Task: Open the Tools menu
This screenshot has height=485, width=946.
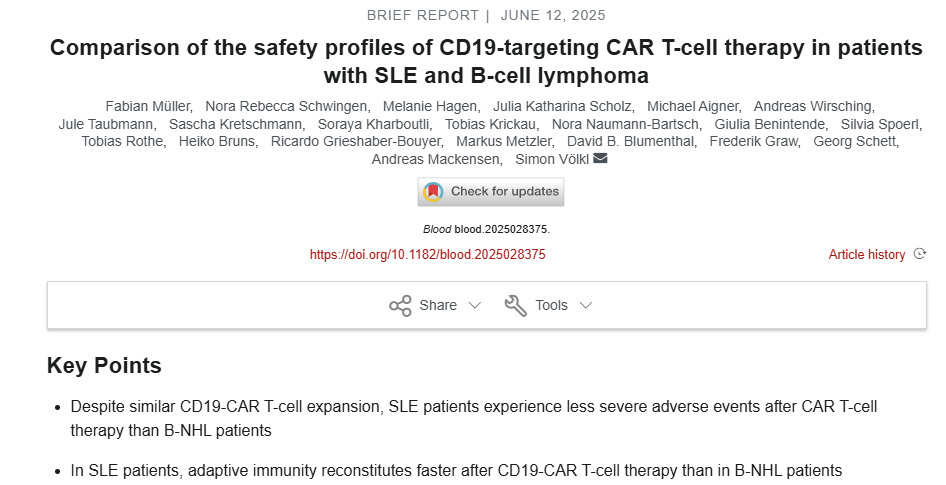Action: [x=551, y=305]
